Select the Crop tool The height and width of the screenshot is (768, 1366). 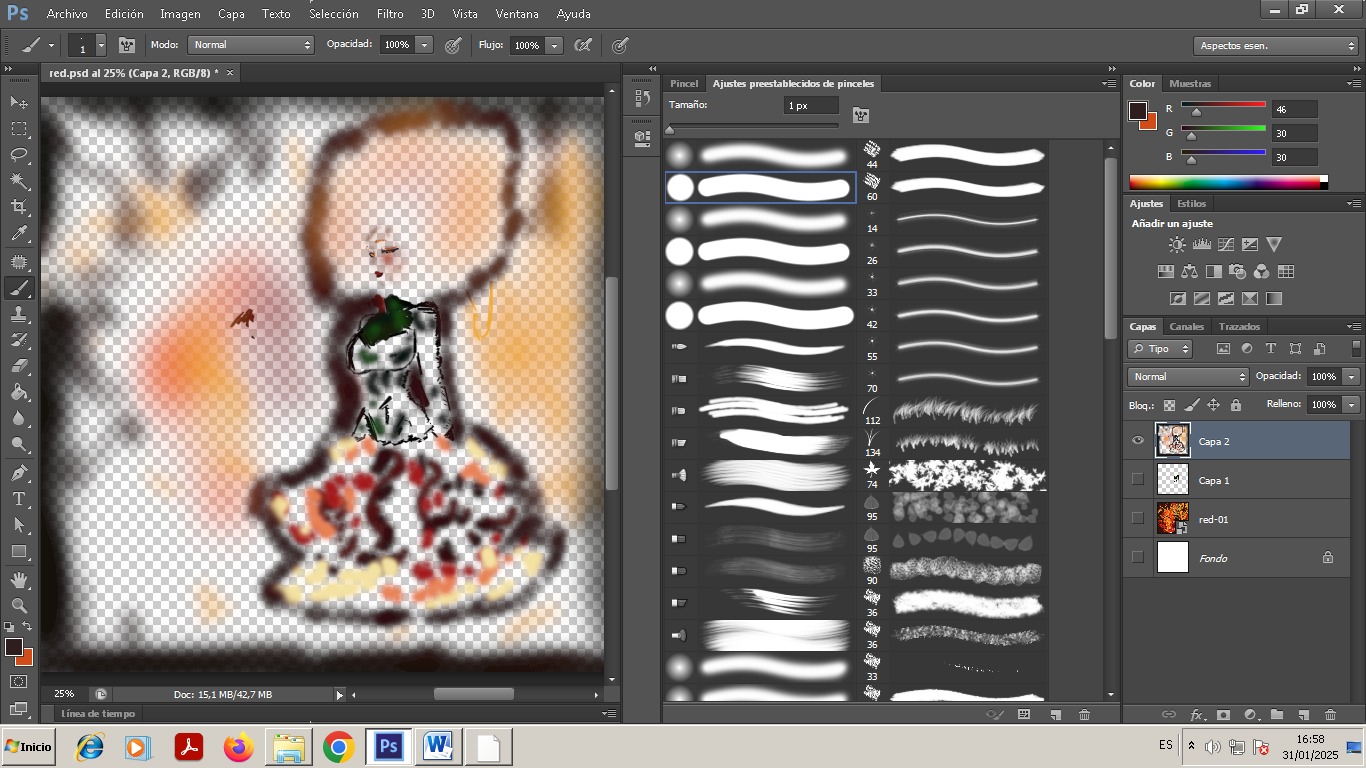pos(19,207)
